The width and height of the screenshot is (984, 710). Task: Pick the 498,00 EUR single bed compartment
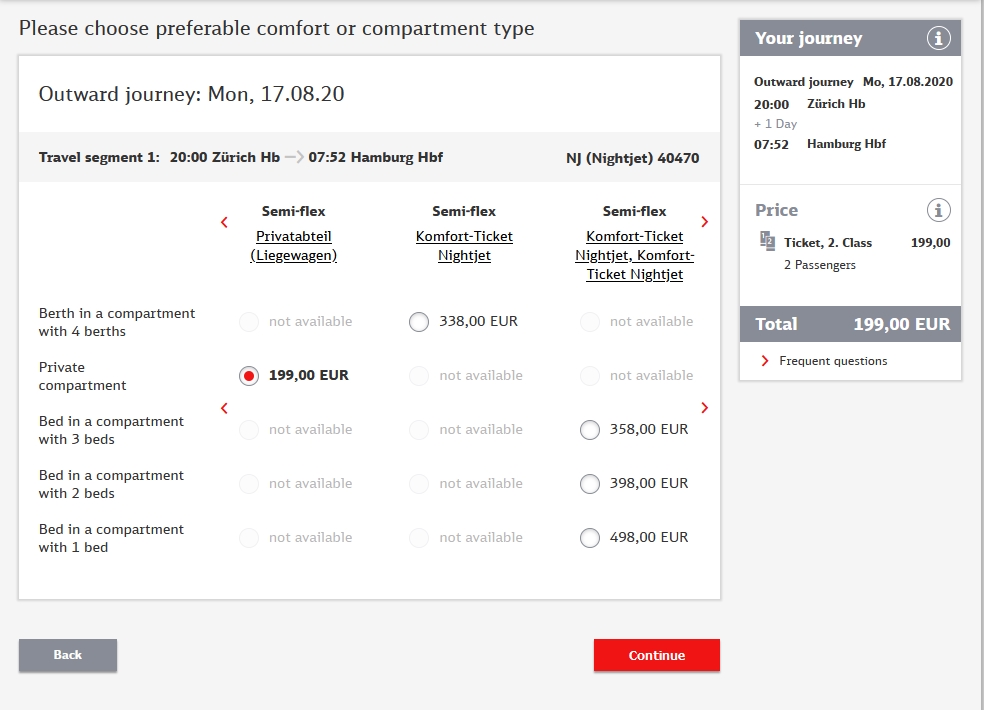tap(590, 538)
